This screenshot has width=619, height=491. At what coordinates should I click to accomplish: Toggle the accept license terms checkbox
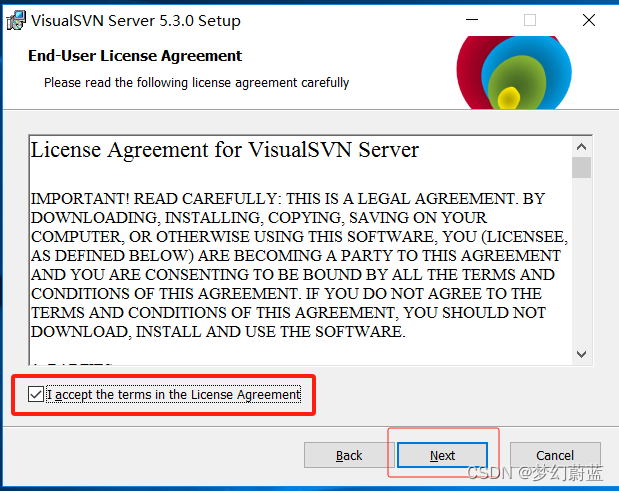coord(36,394)
